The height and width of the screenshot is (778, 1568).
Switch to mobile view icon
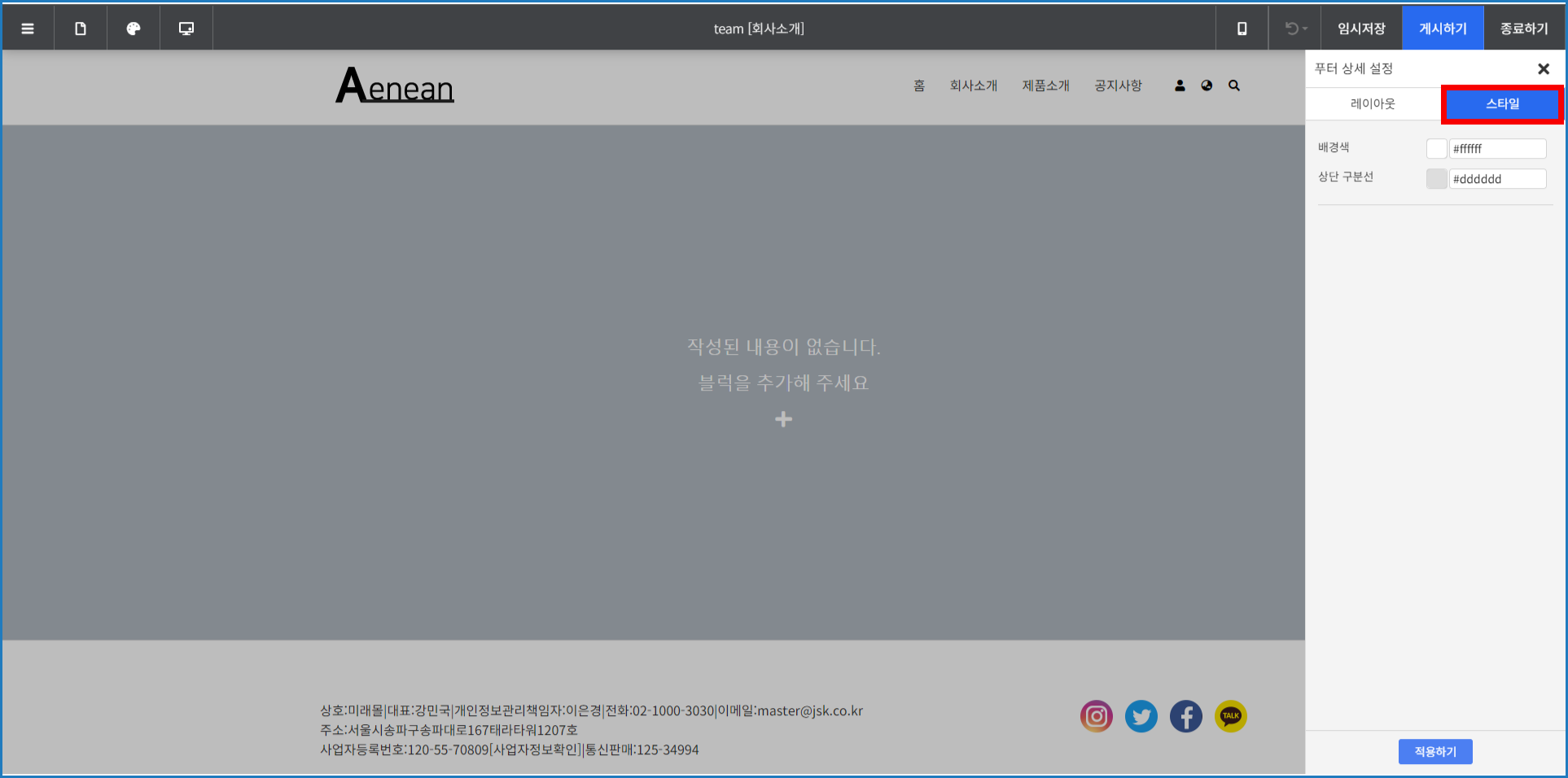click(x=1242, y=28)
